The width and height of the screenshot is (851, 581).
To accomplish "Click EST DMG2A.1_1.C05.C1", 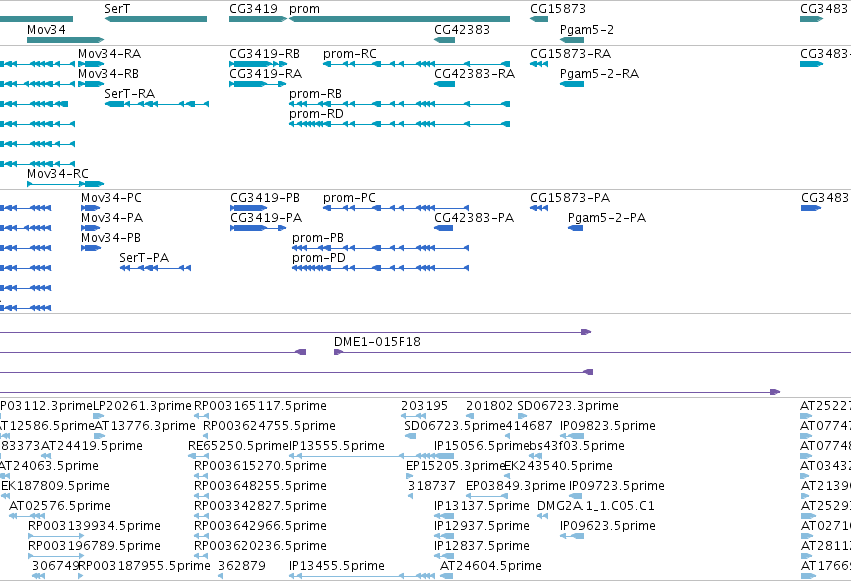I will 542,516.
